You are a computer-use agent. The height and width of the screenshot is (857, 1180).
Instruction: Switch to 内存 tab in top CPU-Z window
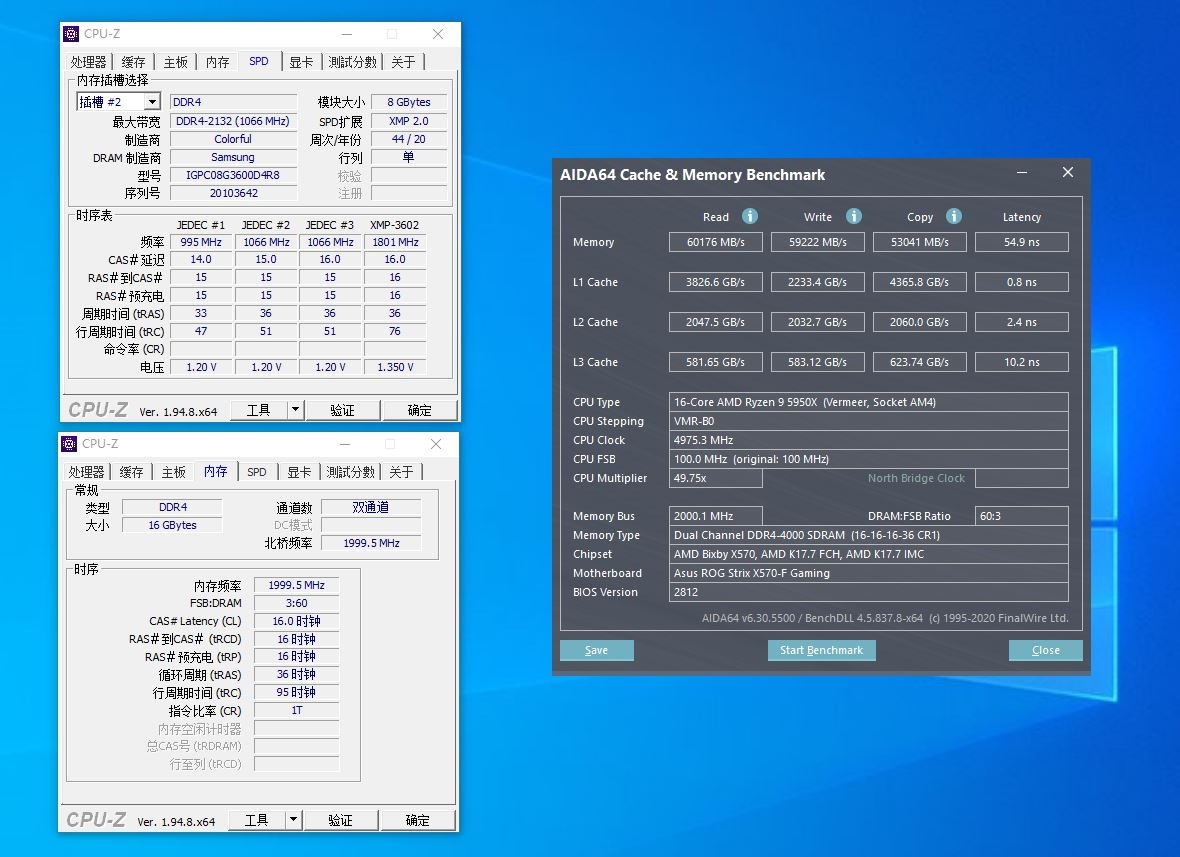pyautogui.click(x=217, y=62)
